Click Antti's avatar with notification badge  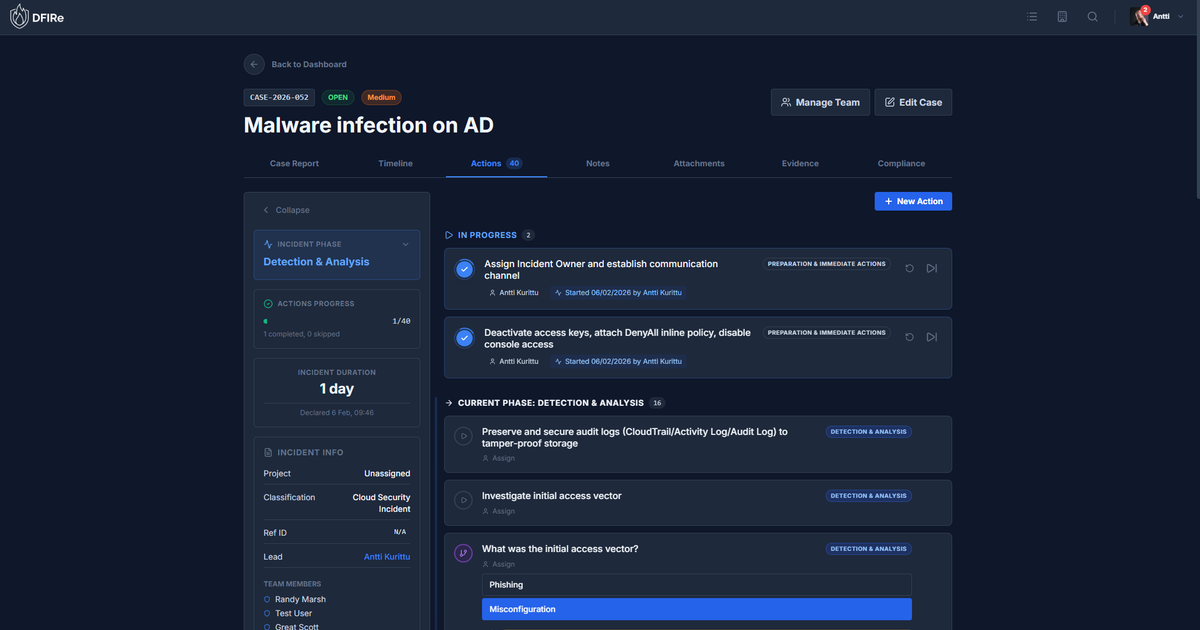1140,17
